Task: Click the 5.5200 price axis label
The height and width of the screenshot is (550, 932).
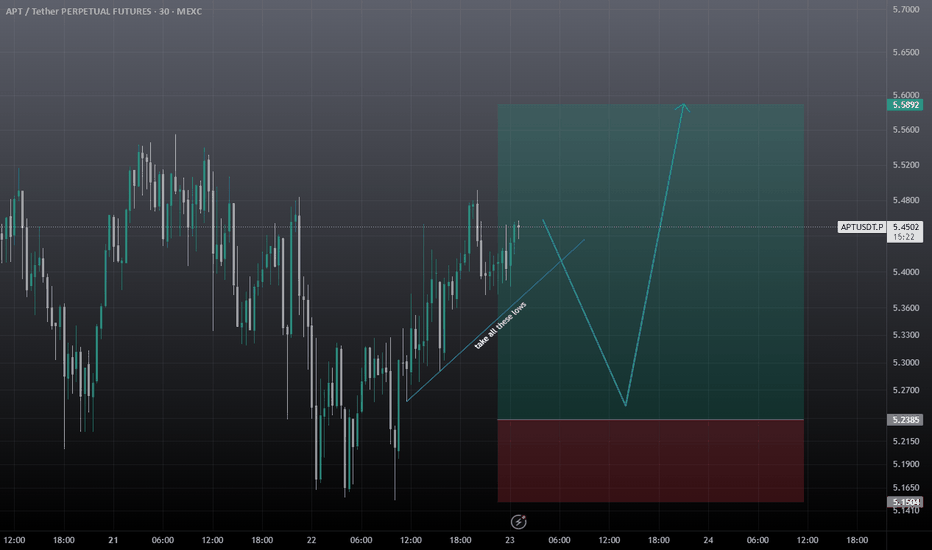Action: (x=906, y=165)
